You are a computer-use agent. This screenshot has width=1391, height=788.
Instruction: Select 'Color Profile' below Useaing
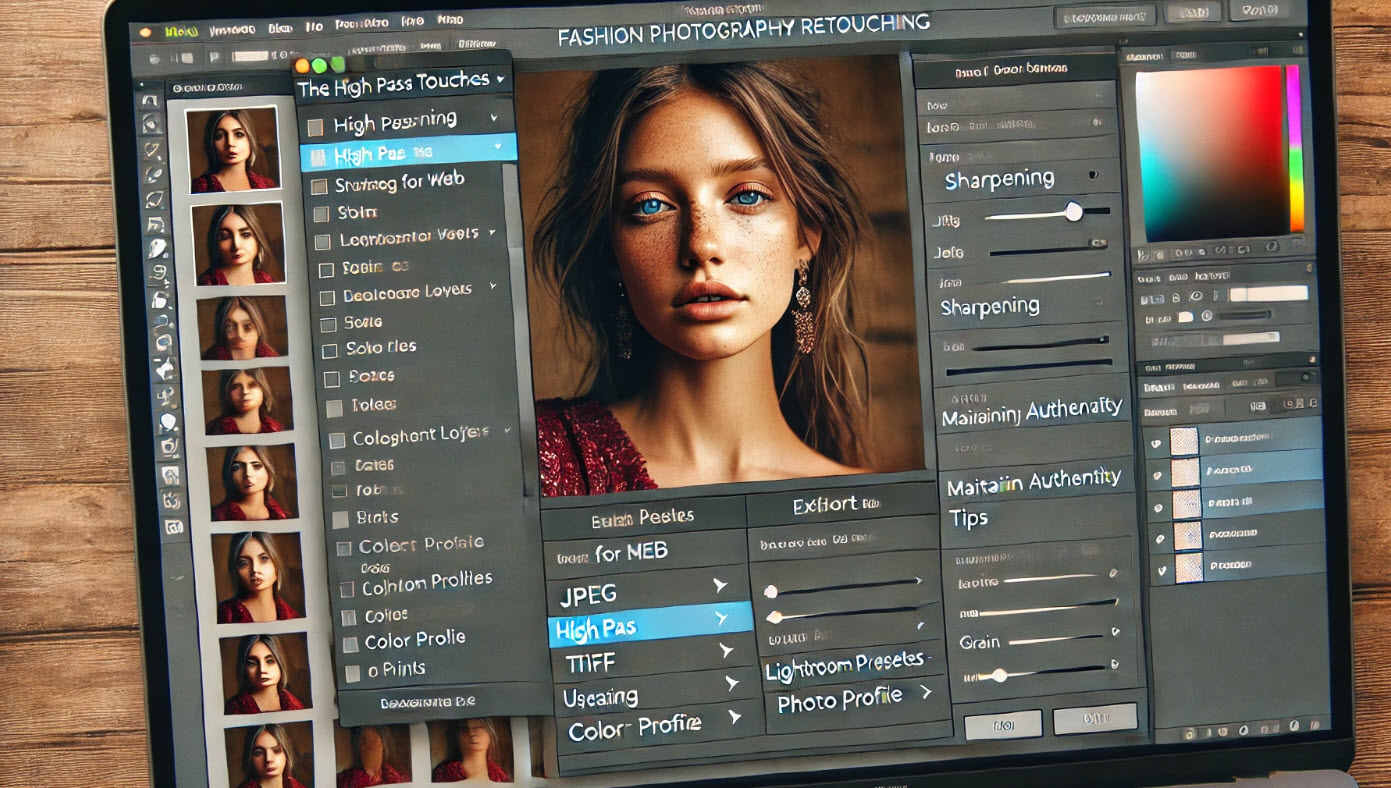635,727
